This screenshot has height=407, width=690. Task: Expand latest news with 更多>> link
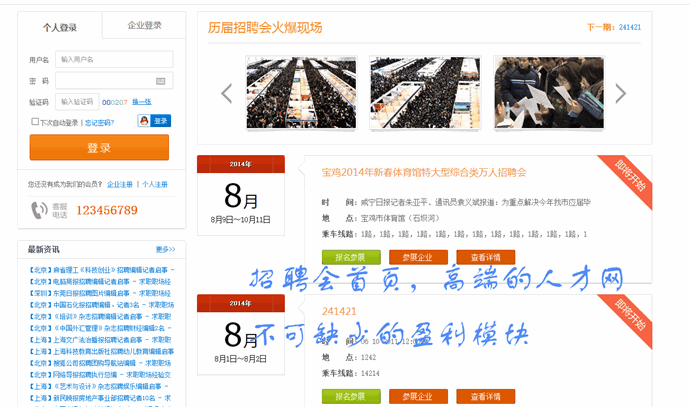(165, 249)
